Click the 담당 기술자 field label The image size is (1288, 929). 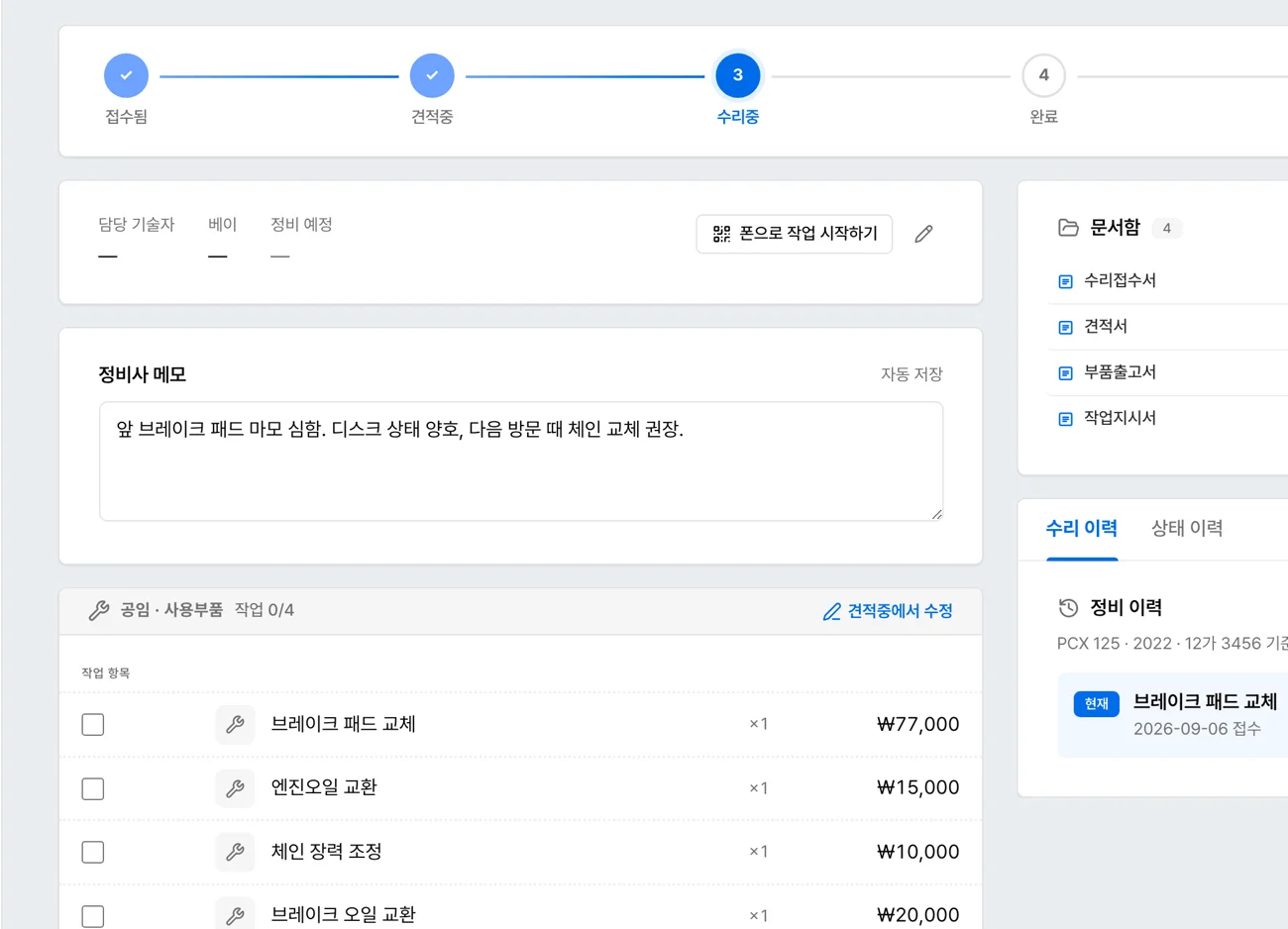pyautogui.click(x=137, y=225)
